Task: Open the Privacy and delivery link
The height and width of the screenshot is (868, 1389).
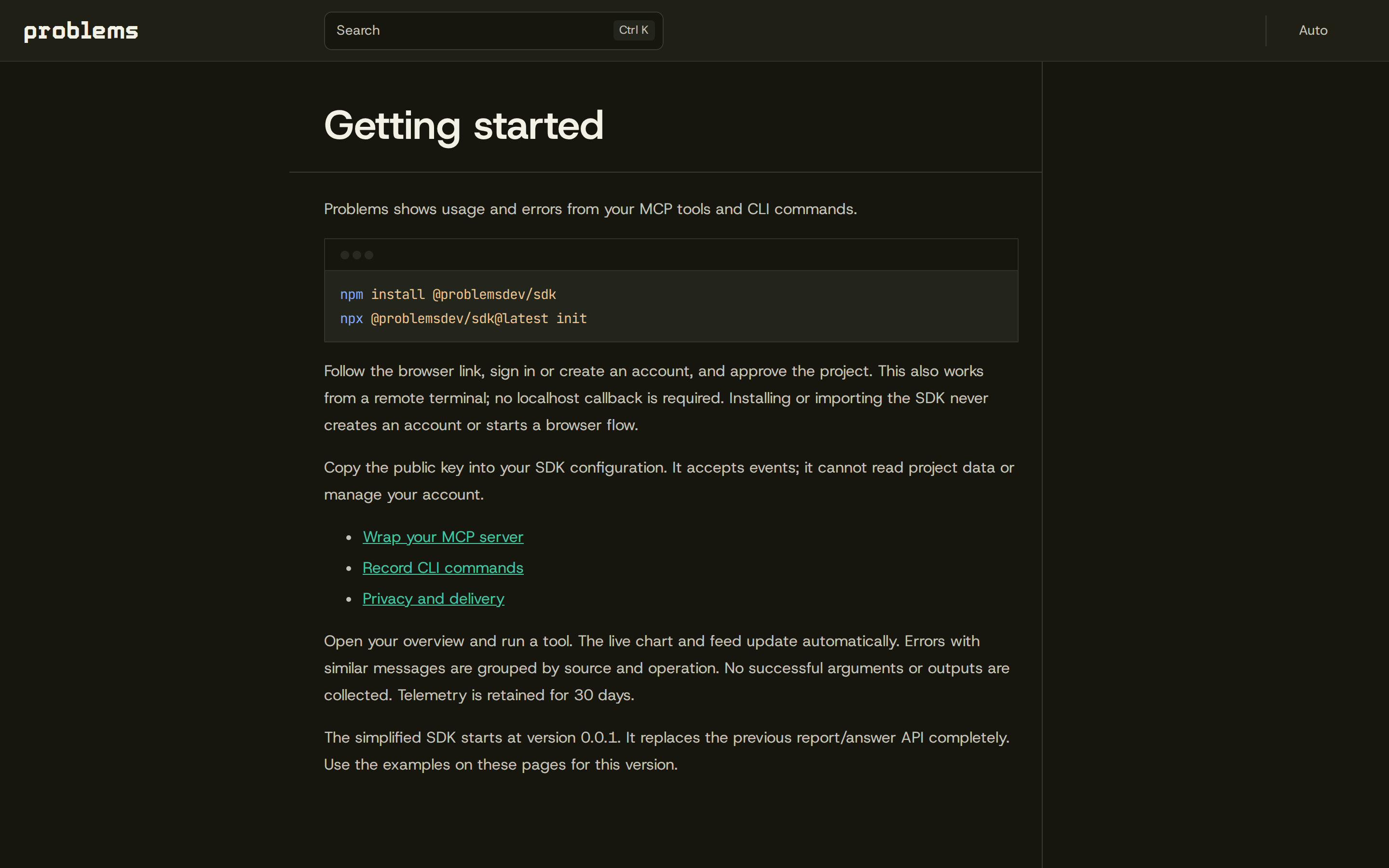Action: 434,599
